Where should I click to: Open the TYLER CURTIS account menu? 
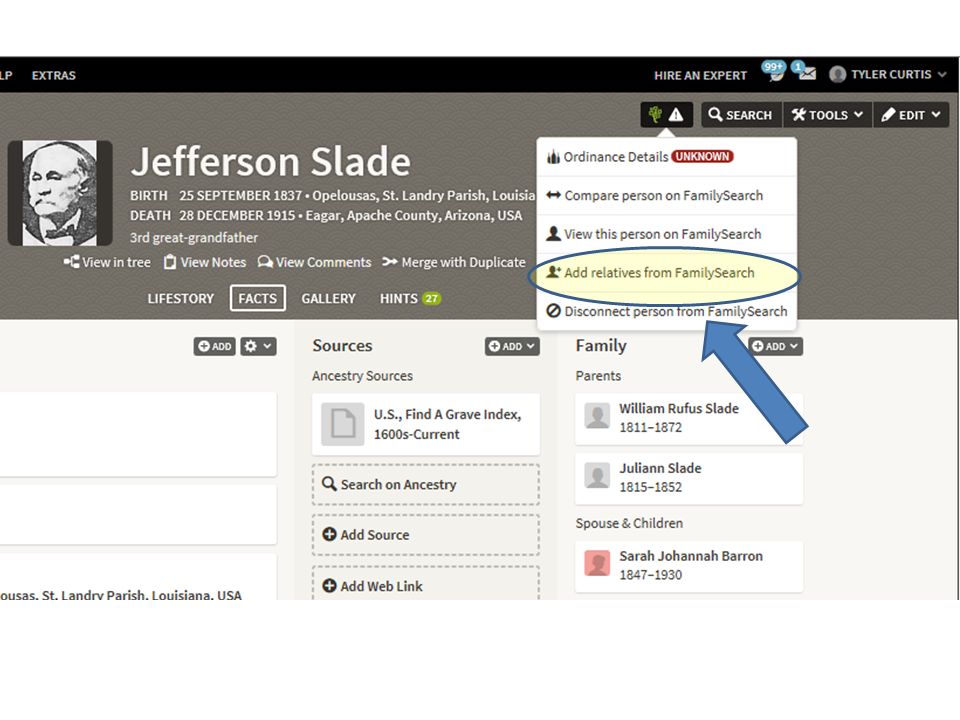tap(888, 74)
